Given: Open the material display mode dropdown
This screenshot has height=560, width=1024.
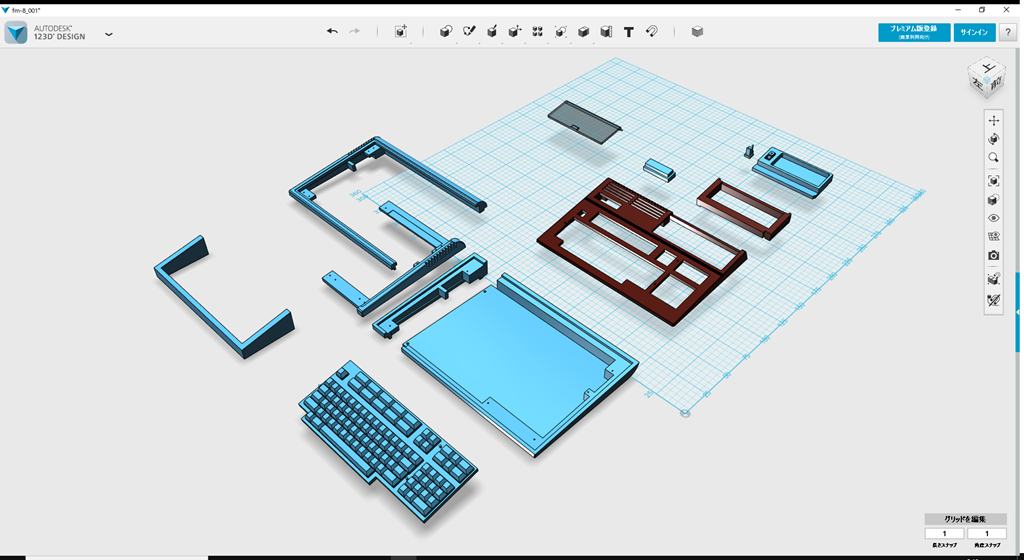Looking at the screenshot, I should pyautogui.click(x=993, y=200).
